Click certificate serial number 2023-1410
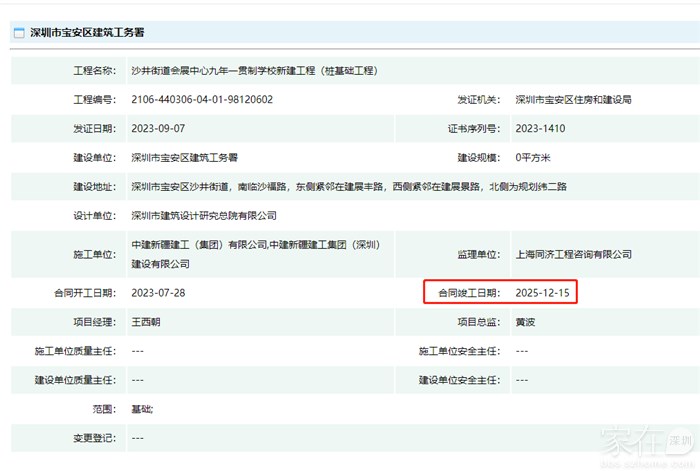This screenshot has height=471, width=700. click(540, 129)
